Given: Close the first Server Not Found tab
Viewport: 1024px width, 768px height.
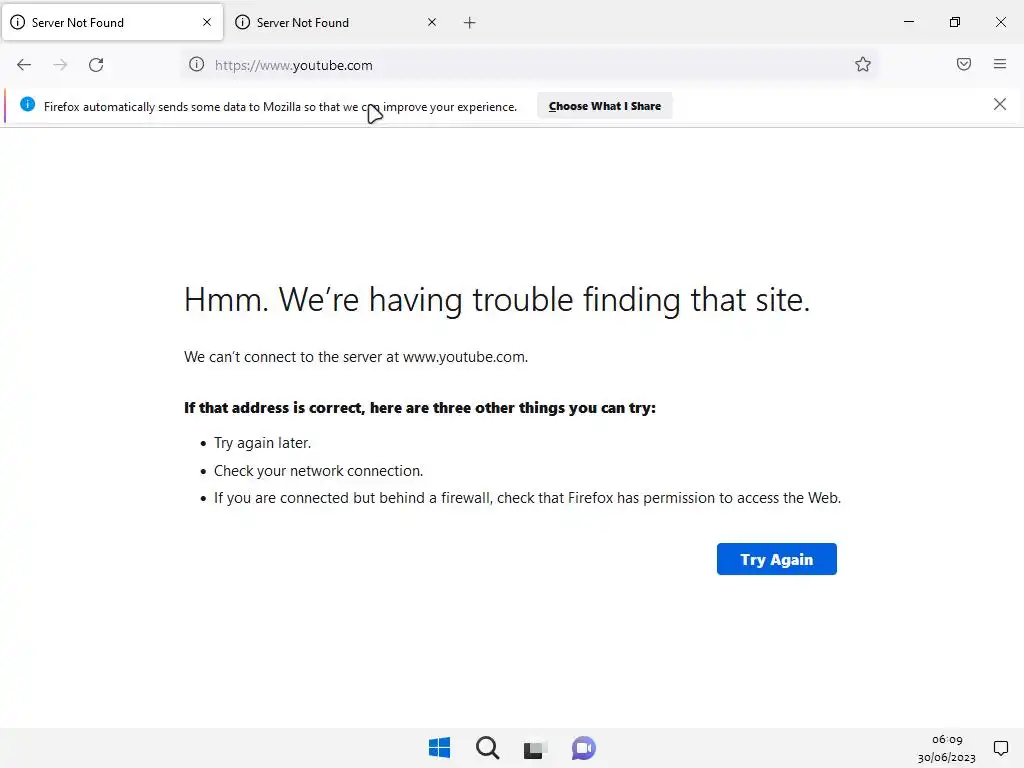Looking at the screenshot, I should click(207, 22).
